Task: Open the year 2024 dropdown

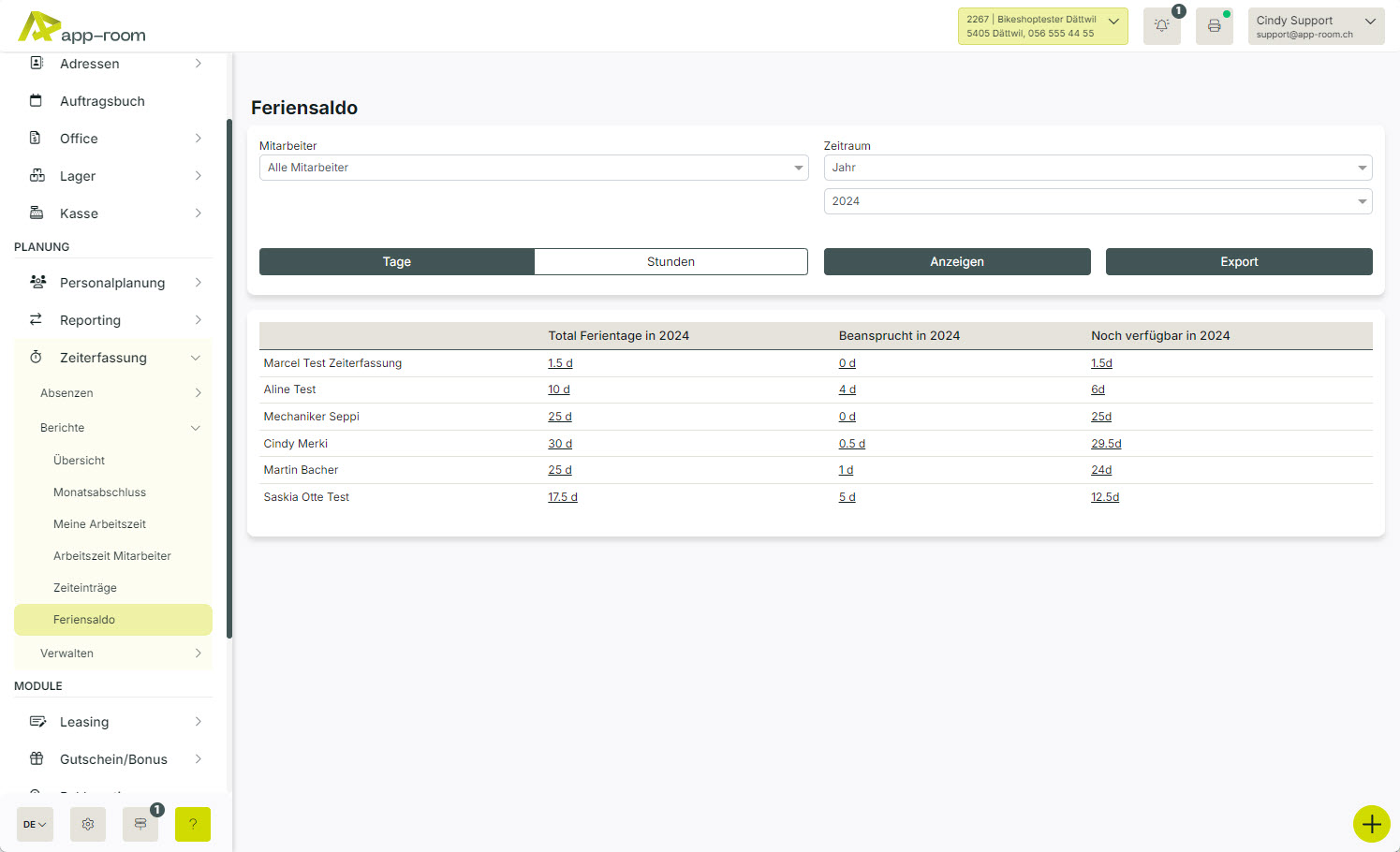Action: pos(1098,201)
